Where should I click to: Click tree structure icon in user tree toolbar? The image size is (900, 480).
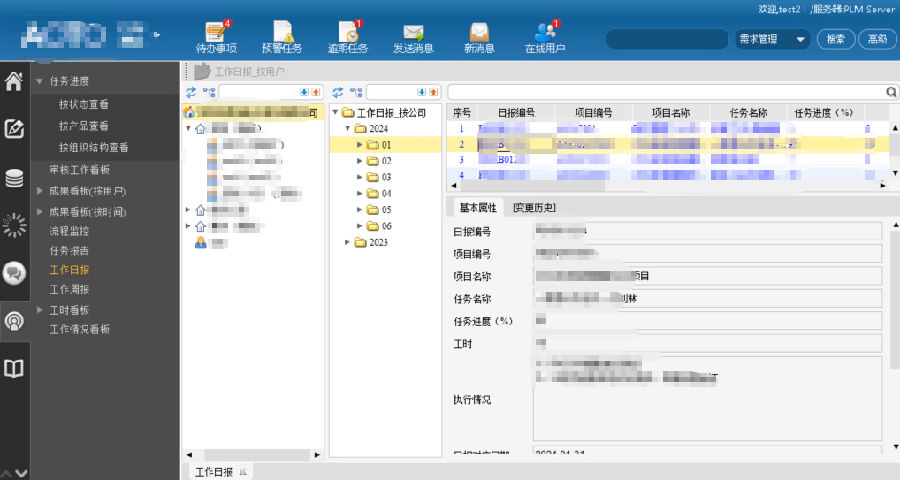209,92
